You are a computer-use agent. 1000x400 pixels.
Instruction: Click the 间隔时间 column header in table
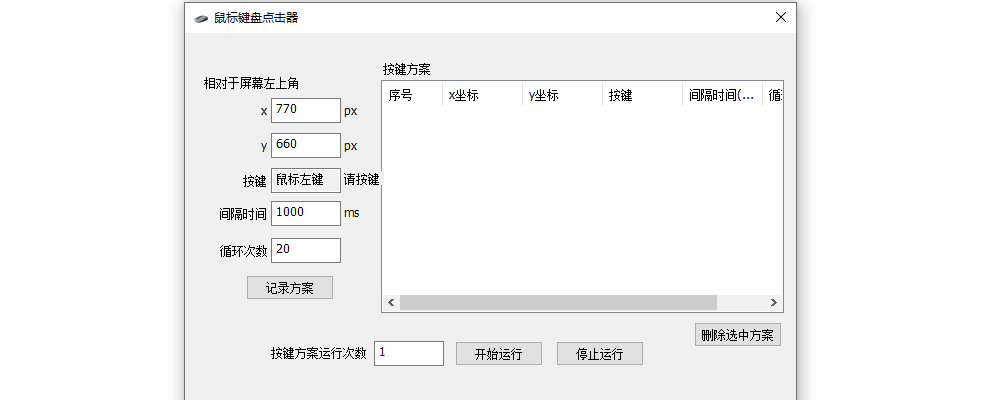tap(721, 96)
